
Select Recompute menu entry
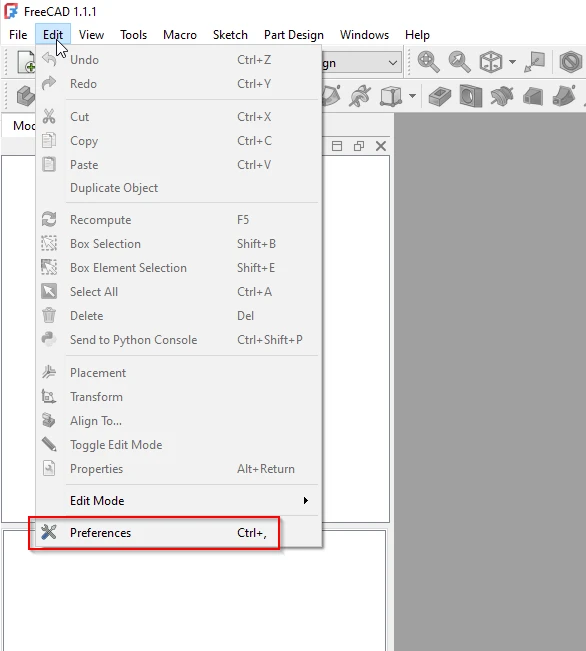point(179,220)
